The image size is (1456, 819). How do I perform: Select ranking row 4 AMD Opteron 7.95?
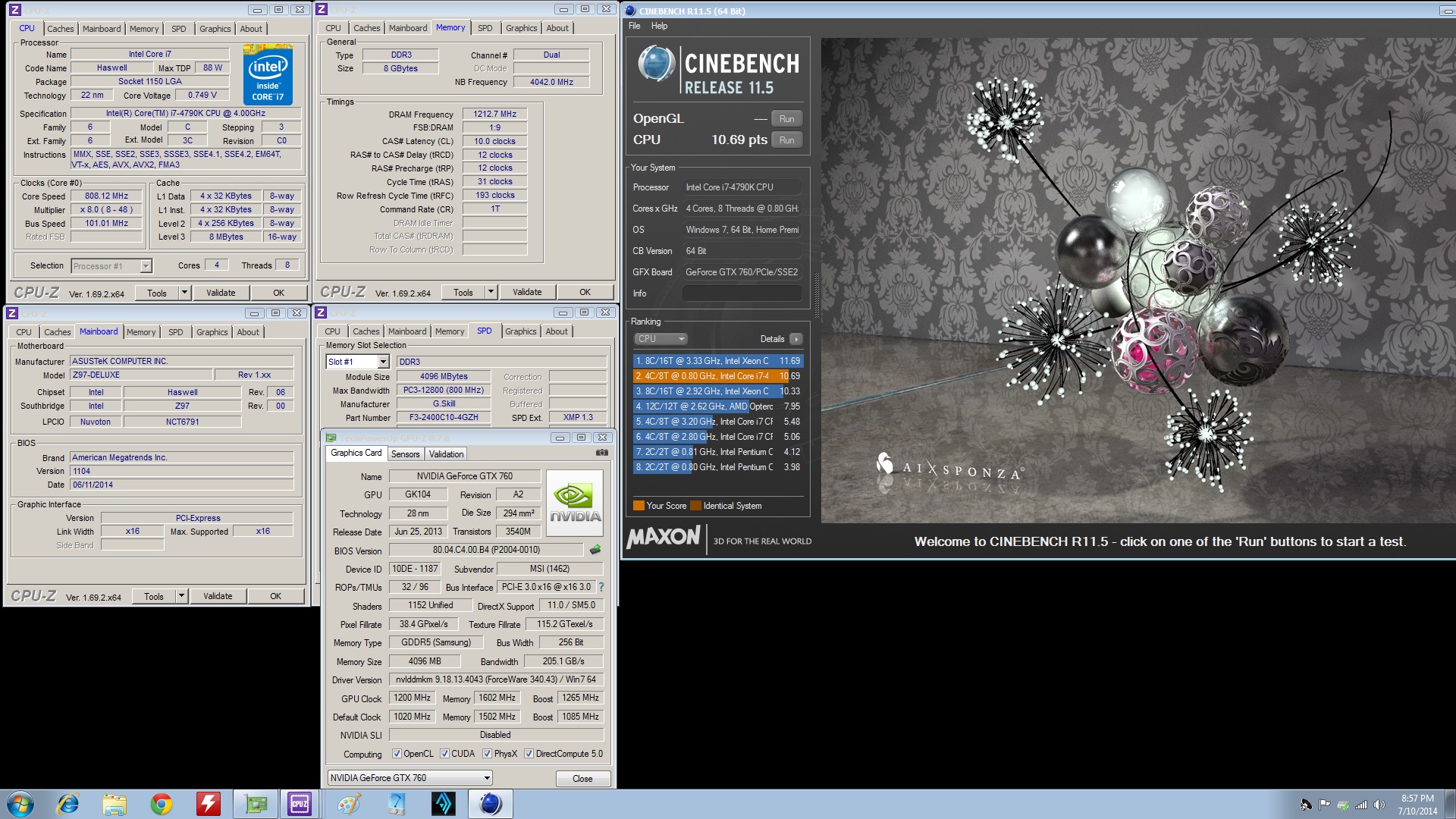coord(718,406)
